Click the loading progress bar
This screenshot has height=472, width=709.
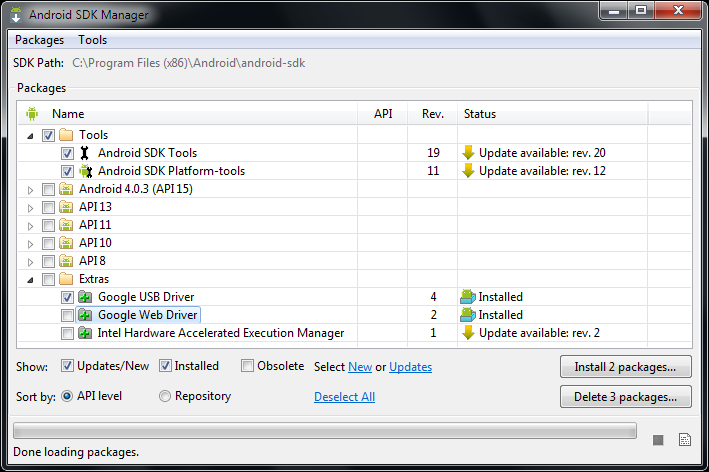[x=324, y=431]
